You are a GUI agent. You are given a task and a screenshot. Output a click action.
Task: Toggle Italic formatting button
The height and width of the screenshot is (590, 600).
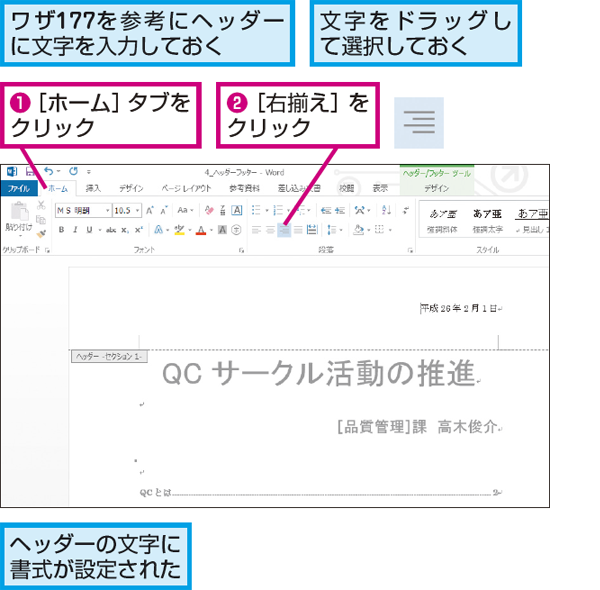(x=75, y=230)
